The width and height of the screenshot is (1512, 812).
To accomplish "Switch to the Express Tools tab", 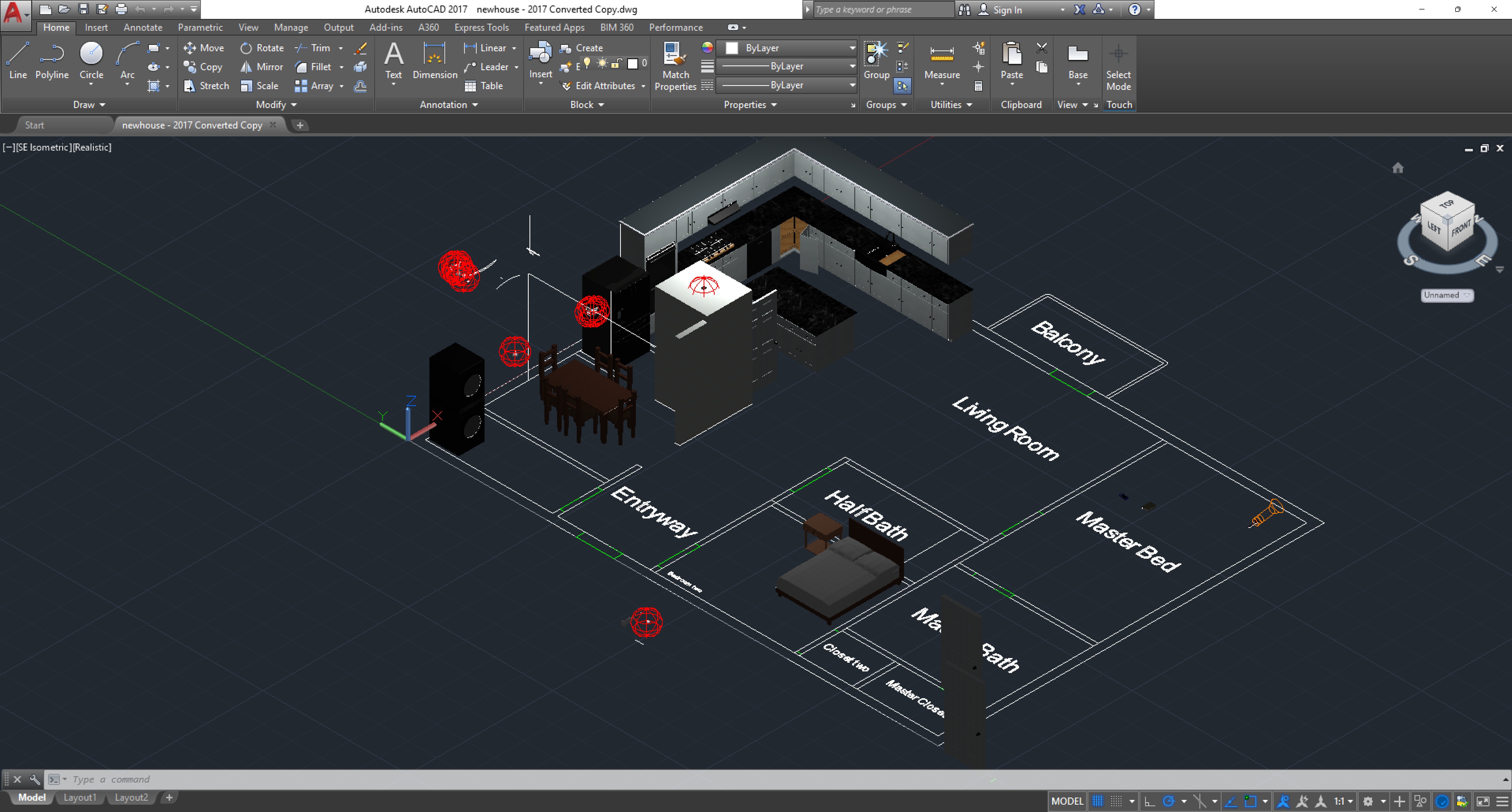I will coord(481,27).
